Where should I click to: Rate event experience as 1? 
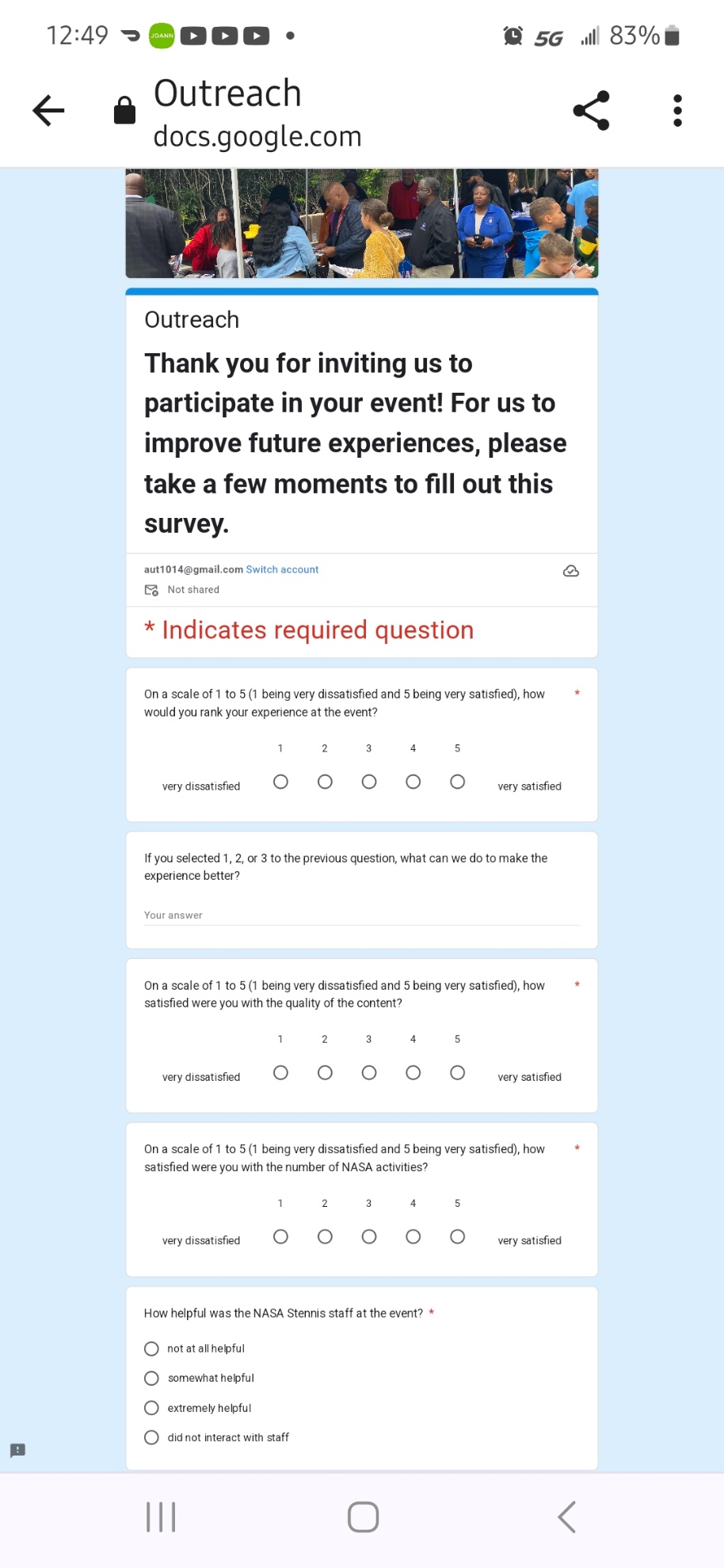(280, 782)
